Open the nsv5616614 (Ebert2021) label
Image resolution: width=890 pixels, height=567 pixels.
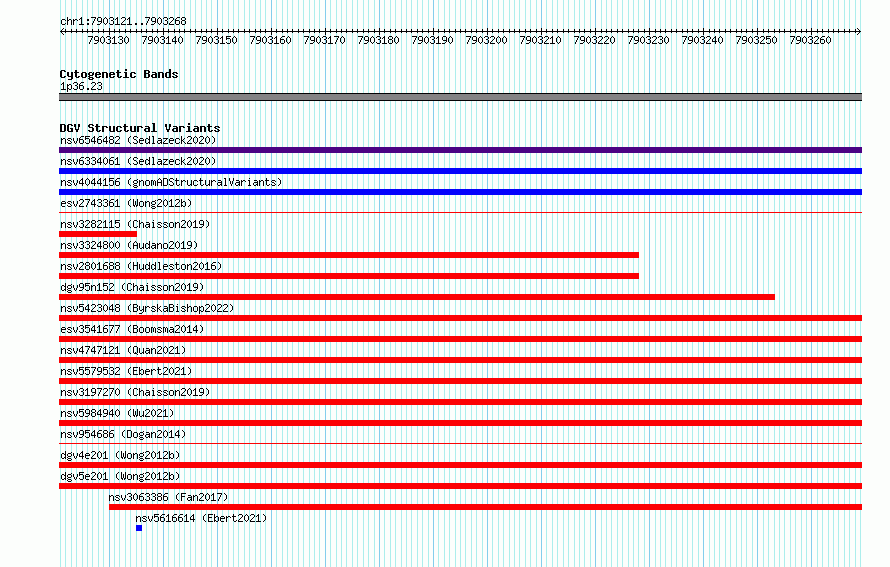click(x=201, y=518)
